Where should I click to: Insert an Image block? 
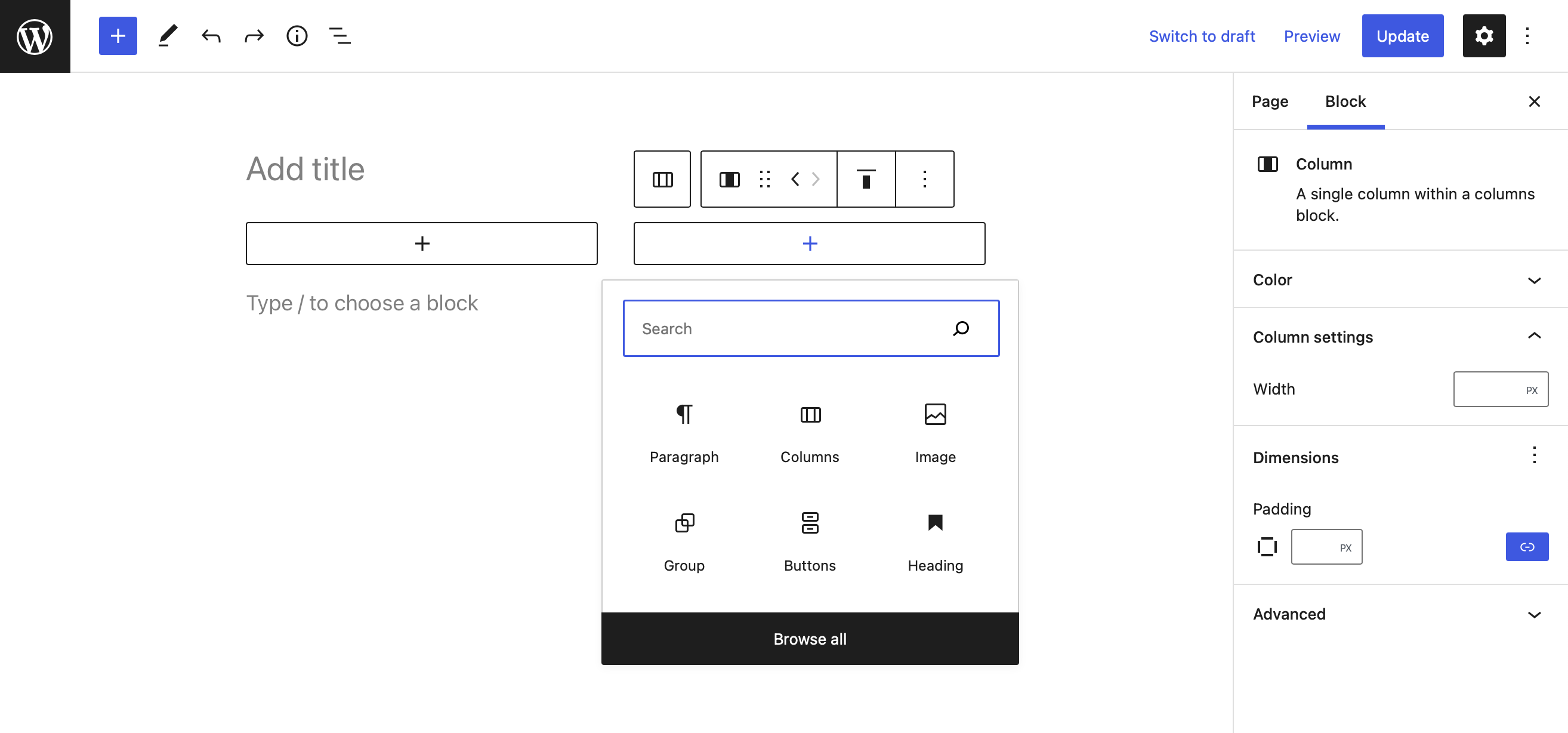(935, 433)
